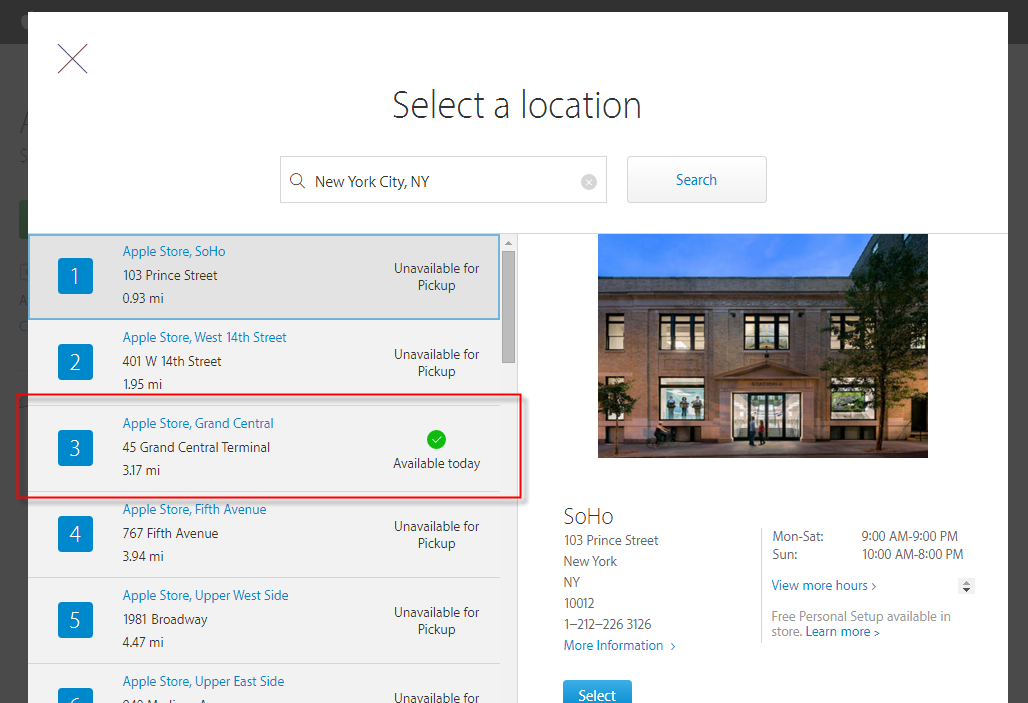Screen dimensions: 1028x703
Task: Click '401 W 14th Street' address
Action: tap(172, 361)
